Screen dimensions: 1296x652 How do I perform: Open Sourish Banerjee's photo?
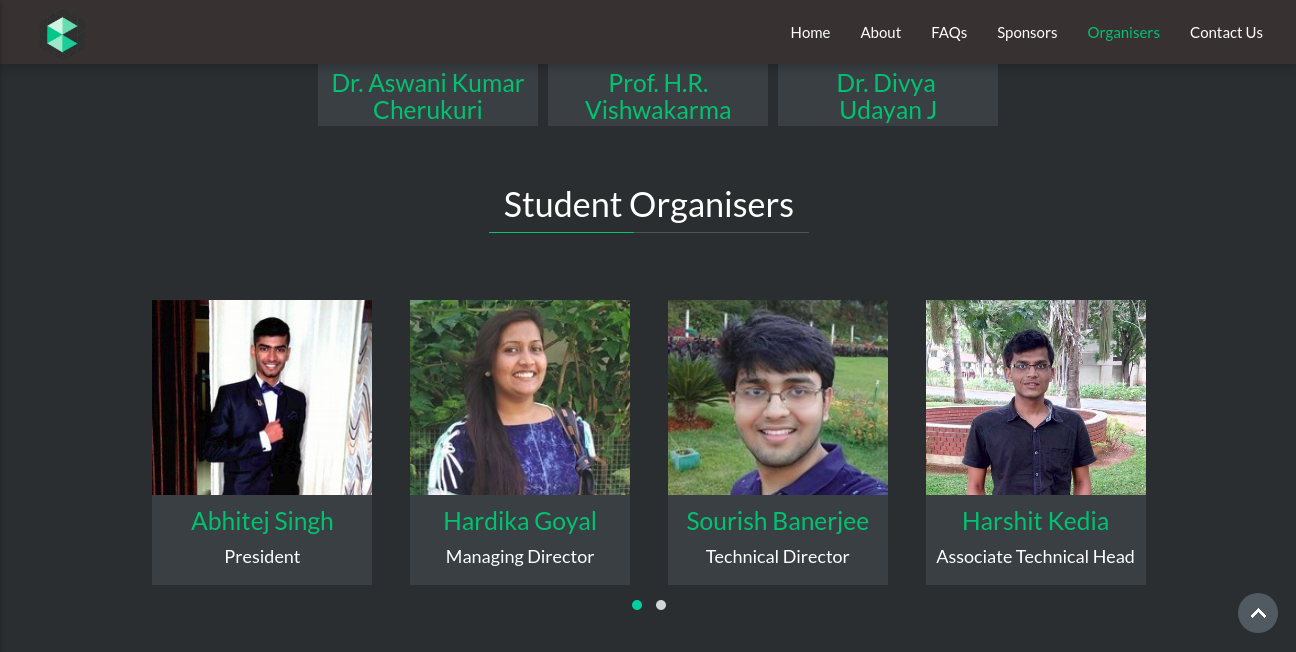(778, 397)
